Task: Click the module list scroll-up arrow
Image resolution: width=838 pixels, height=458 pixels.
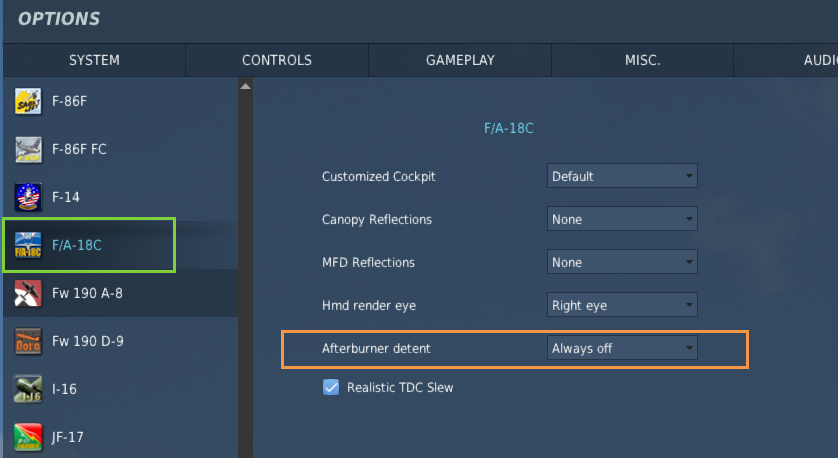Action: pyautogui.click(x=245, y=86)
